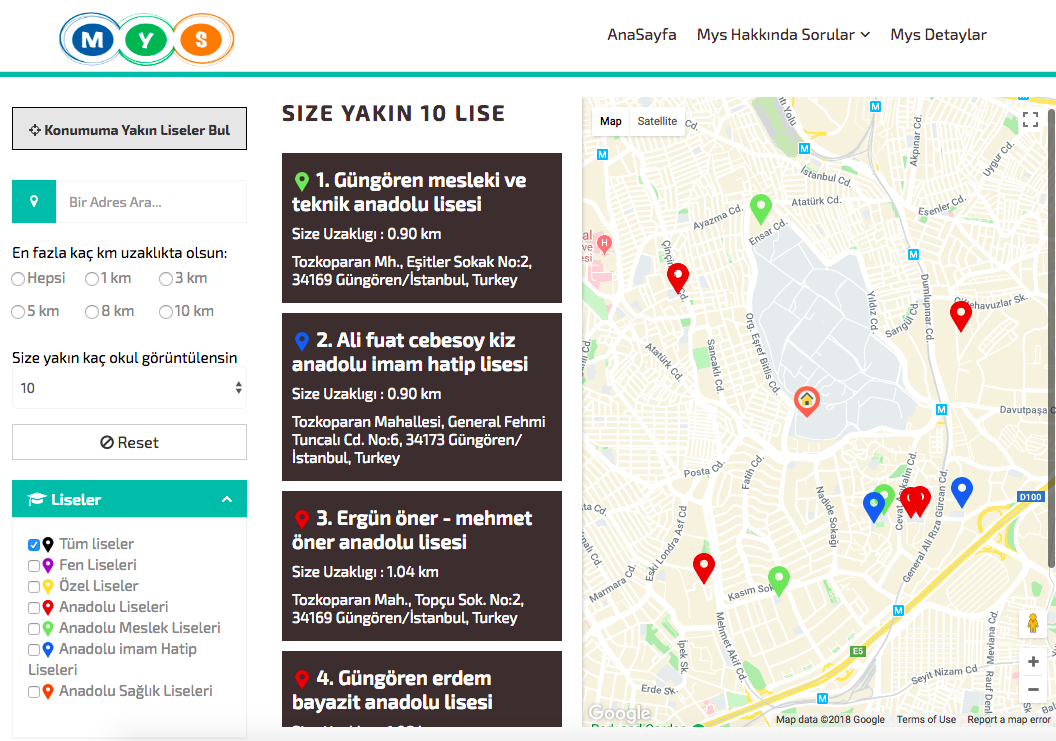Viewport: 1056px width, 741px height.
Task: Enable the Fen Liseleri checkbox
Action: click(34, 566)
